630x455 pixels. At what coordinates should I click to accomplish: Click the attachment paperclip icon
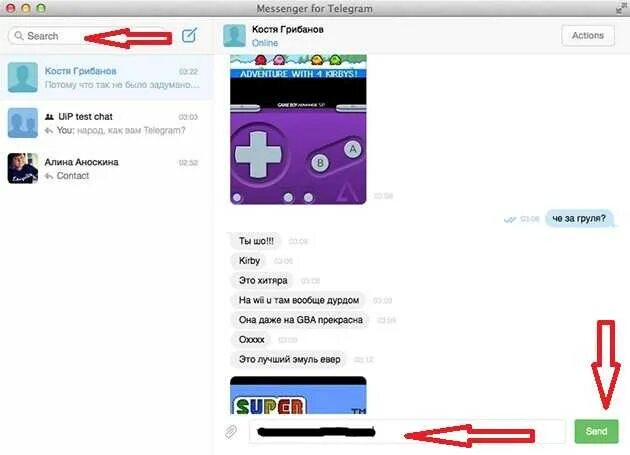[231, 432]
